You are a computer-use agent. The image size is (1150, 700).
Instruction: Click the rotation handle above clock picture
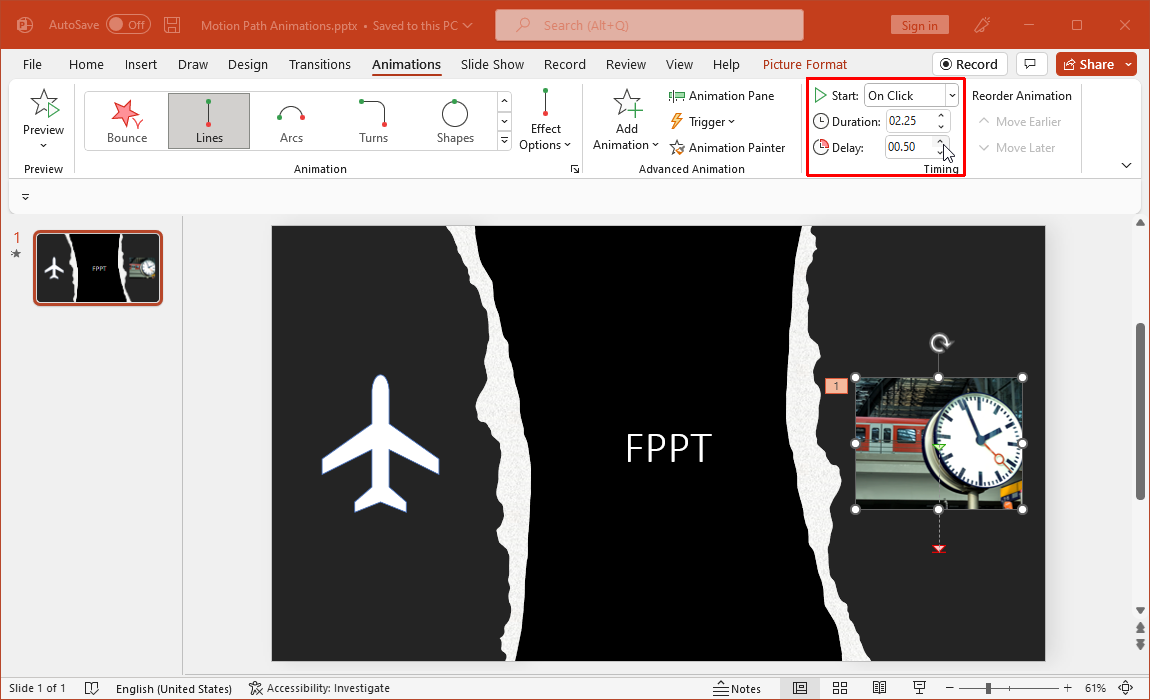coord(940,343)
